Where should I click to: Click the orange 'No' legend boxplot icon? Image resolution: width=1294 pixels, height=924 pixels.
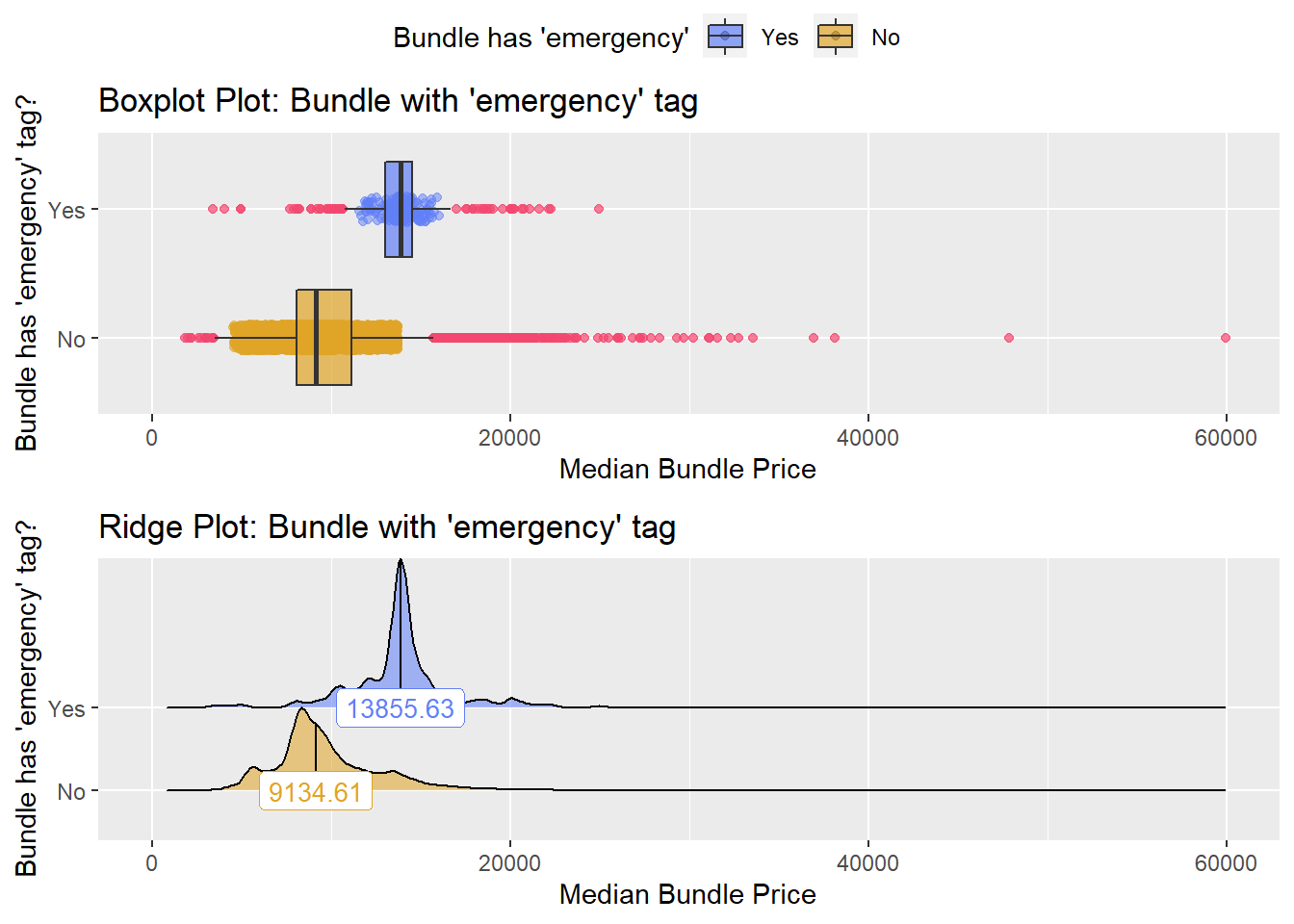(836, 37)
